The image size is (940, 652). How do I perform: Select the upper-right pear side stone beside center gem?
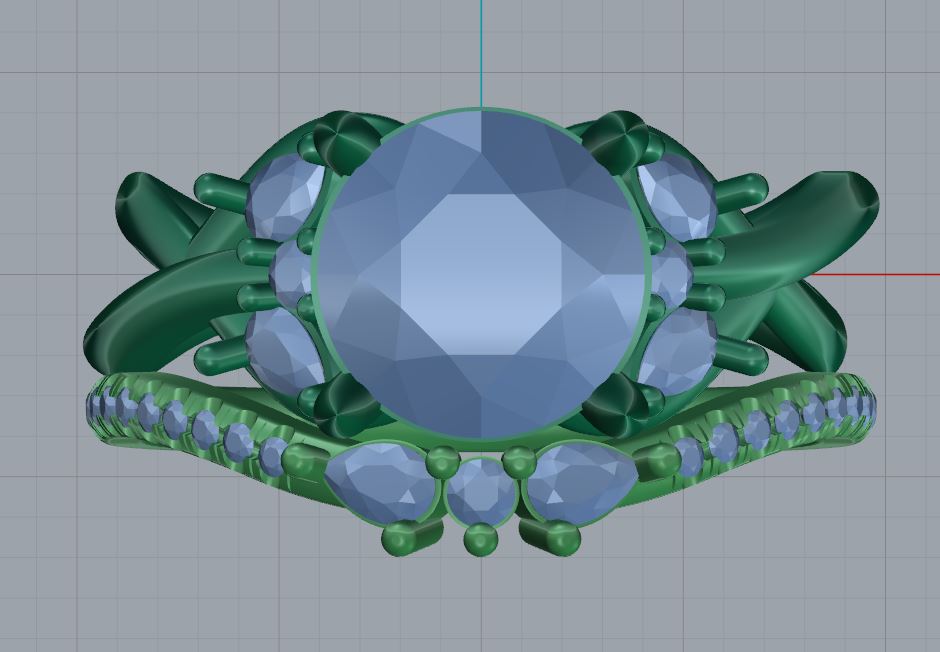coord(679,195)
